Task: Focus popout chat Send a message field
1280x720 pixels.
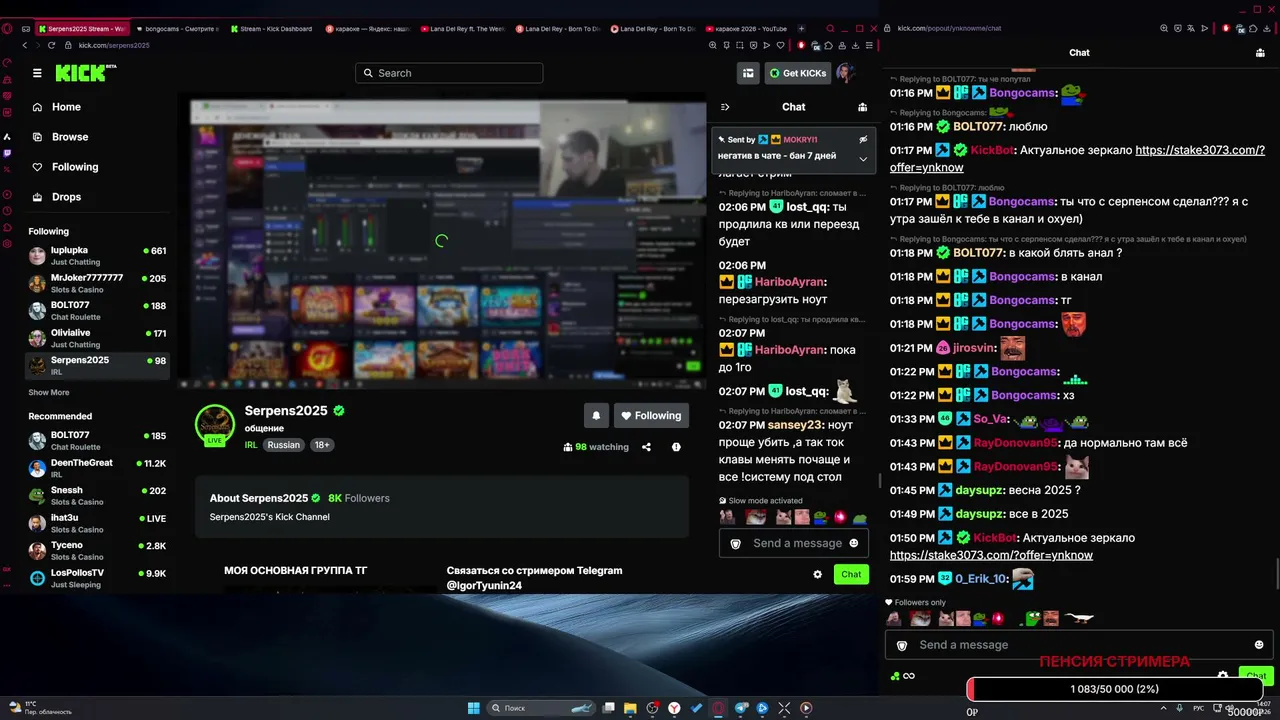Action: coord(1079,645)
